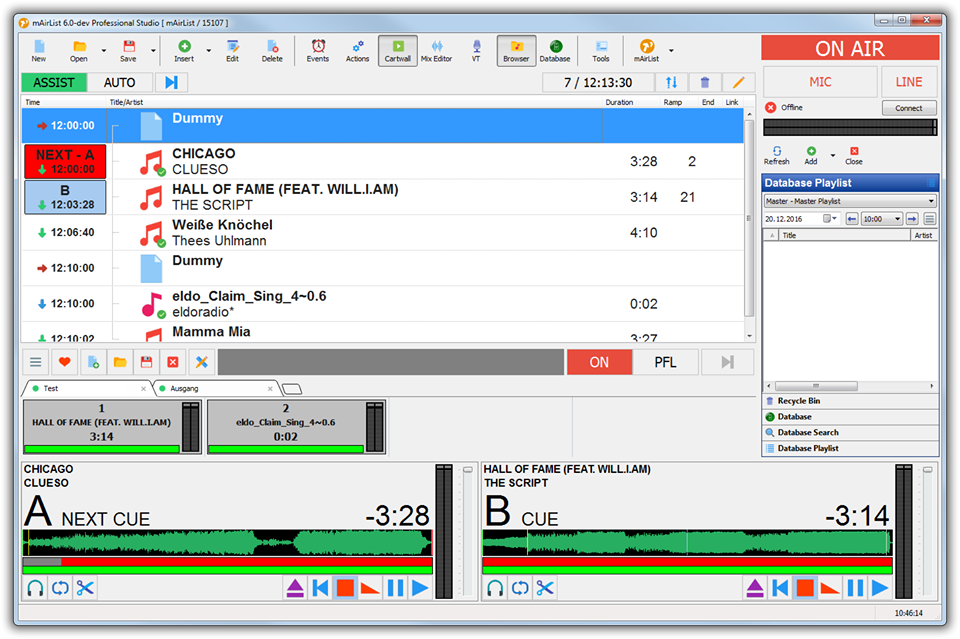Open the Cartwall panel from the toolbar
Image resolution: width=960 pixels, height=639 pixels.
pos(398,51)
